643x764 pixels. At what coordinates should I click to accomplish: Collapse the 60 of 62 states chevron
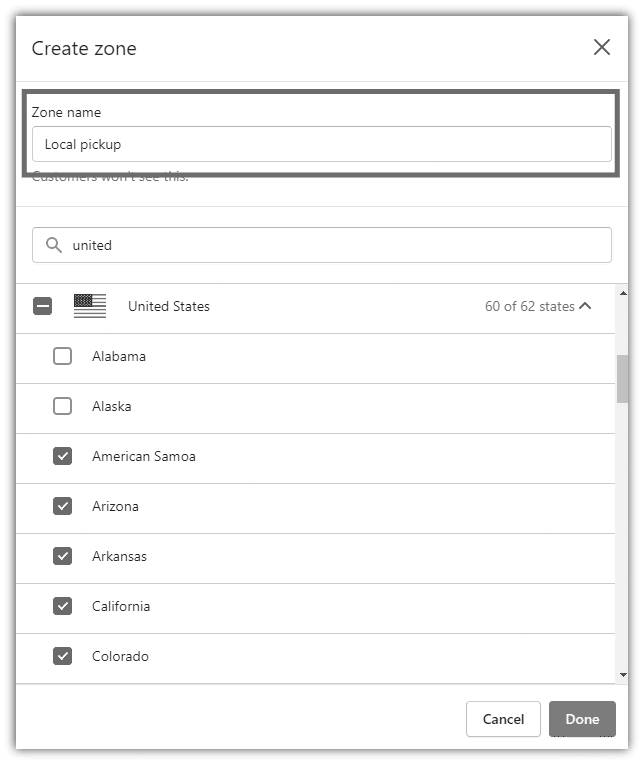(x=586, y=306)
